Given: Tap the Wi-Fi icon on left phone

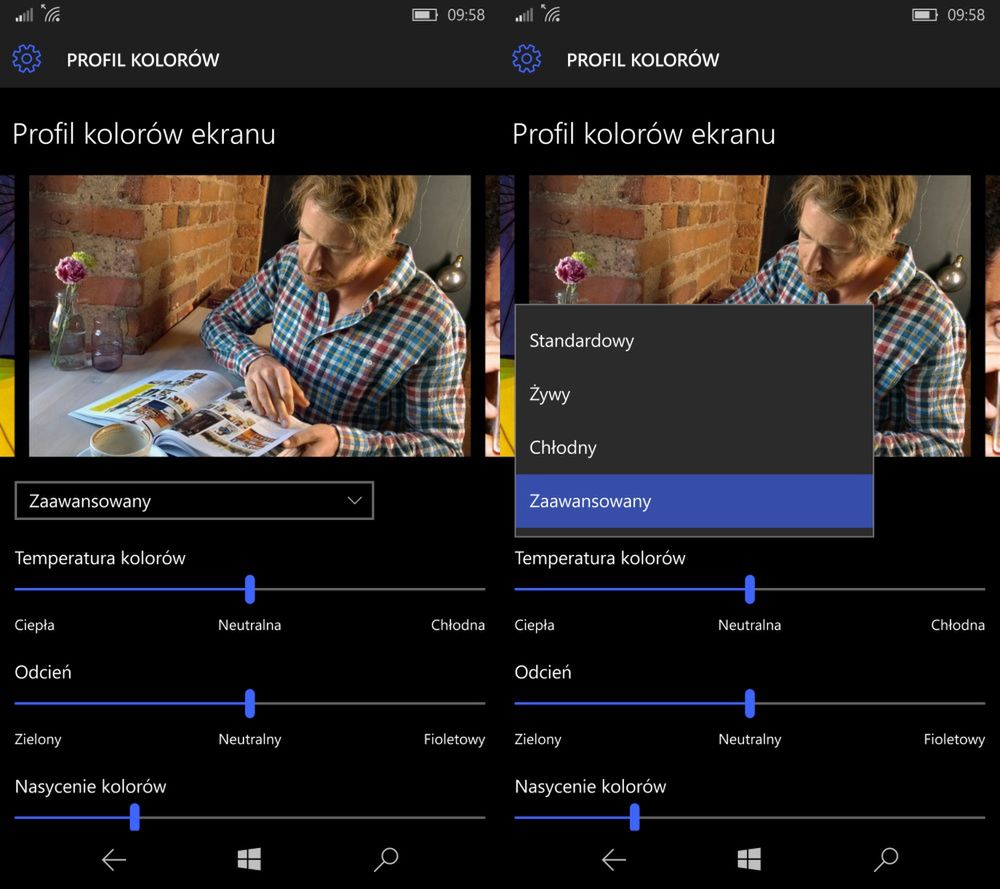Looking at the screenshot, I should [52, 13].
